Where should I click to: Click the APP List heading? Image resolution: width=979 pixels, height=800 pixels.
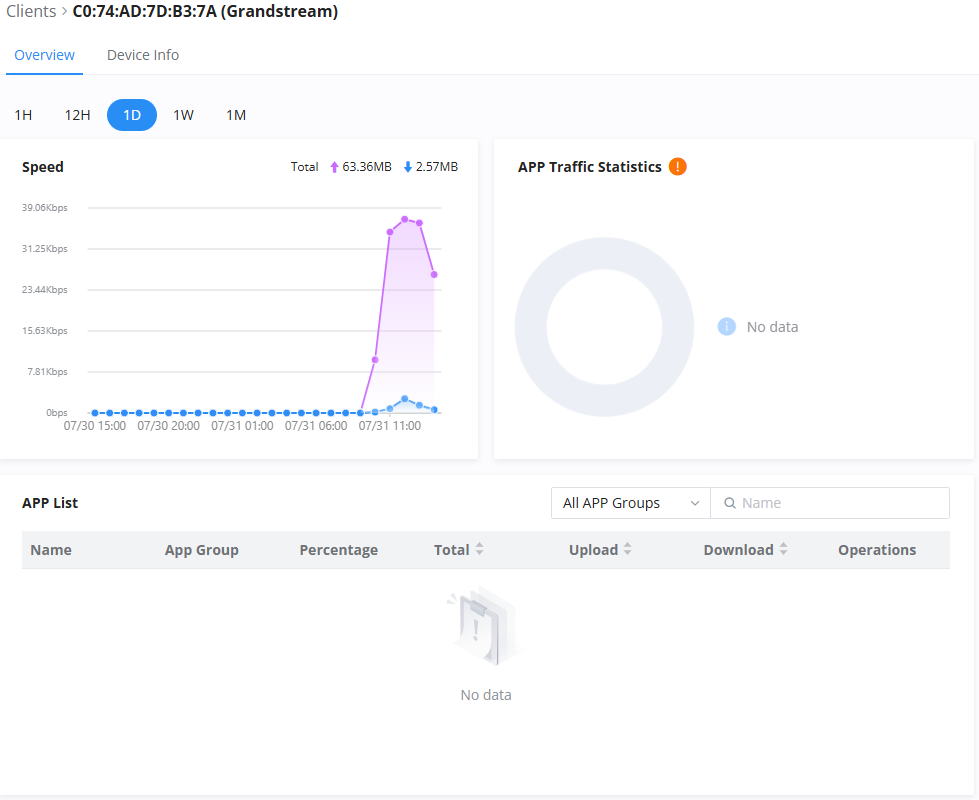[50, 503]
